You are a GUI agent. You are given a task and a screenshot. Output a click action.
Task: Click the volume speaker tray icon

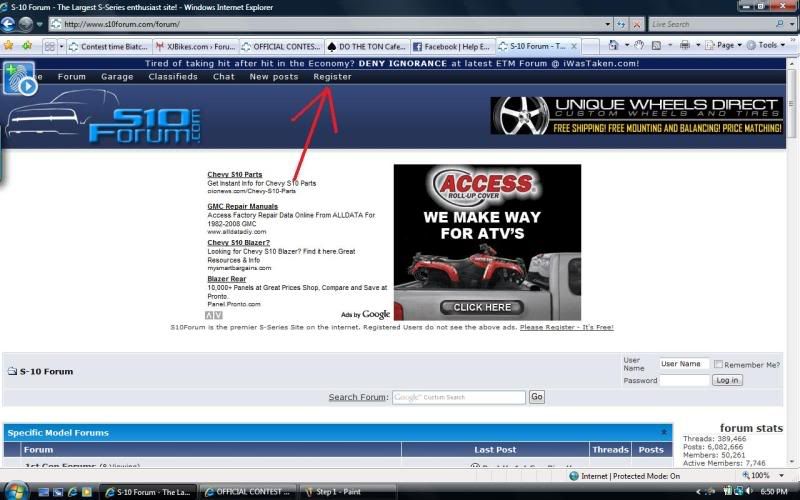749,491
